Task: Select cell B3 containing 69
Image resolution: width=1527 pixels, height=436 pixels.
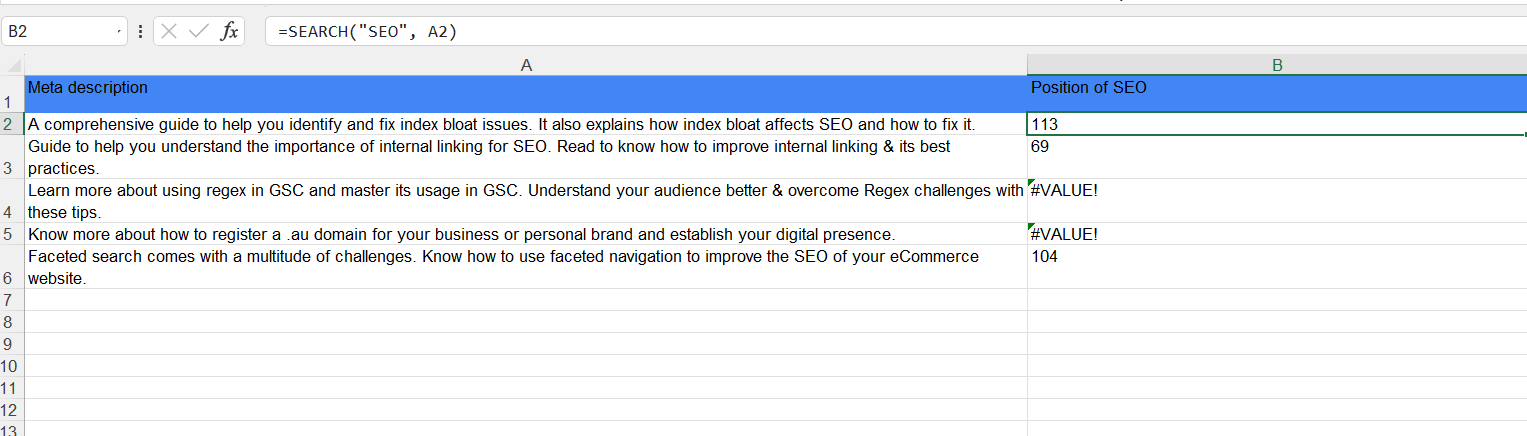Action: [x=1277, y=157]
